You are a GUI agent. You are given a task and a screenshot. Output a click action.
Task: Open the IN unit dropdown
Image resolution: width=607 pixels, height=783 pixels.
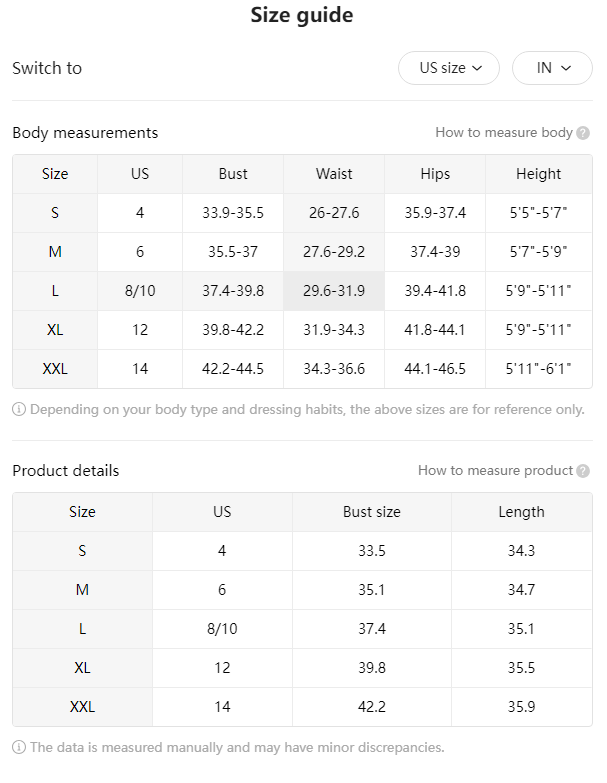[552, 68]
